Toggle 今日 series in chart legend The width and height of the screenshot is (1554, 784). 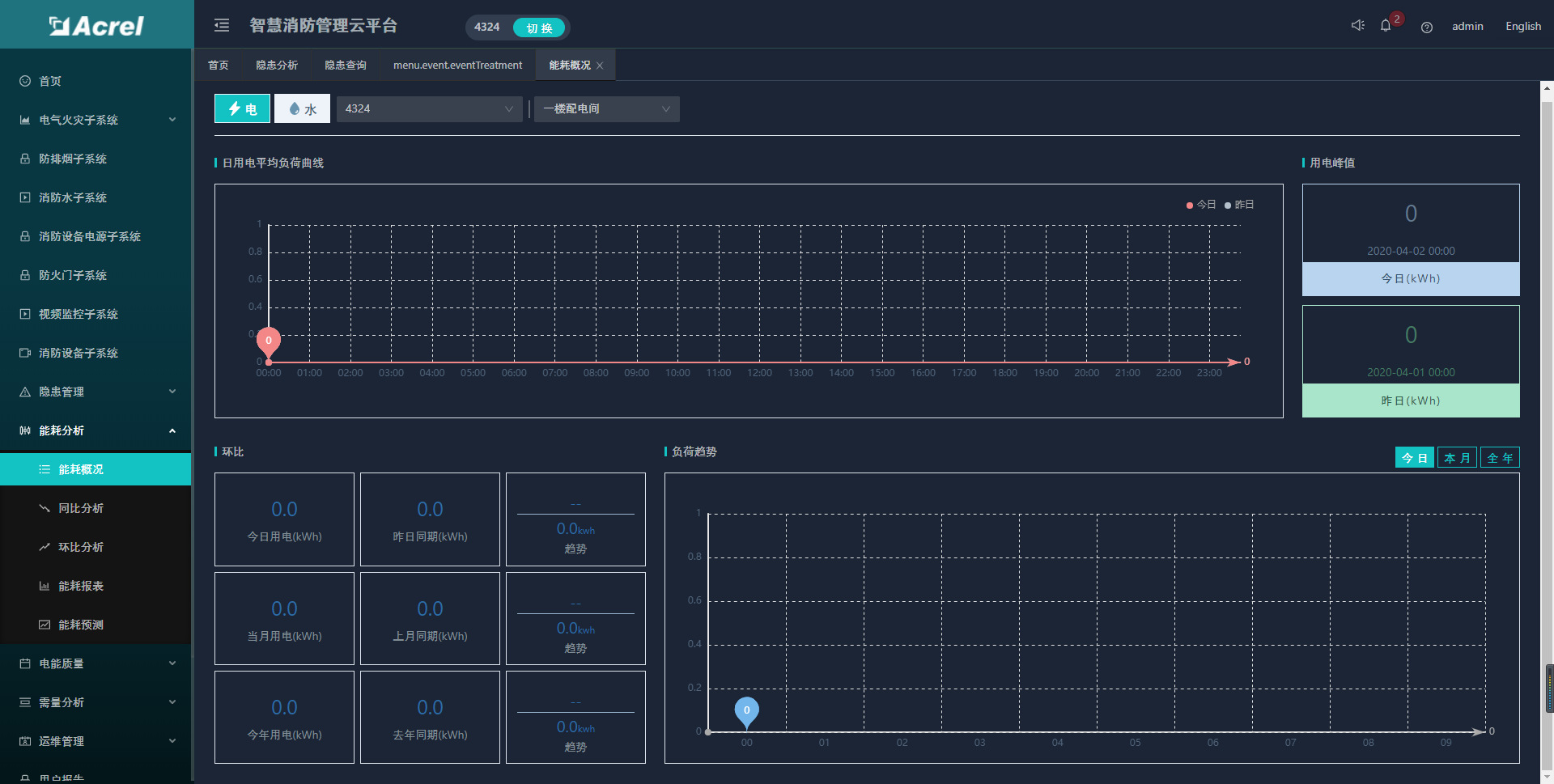1201,205
